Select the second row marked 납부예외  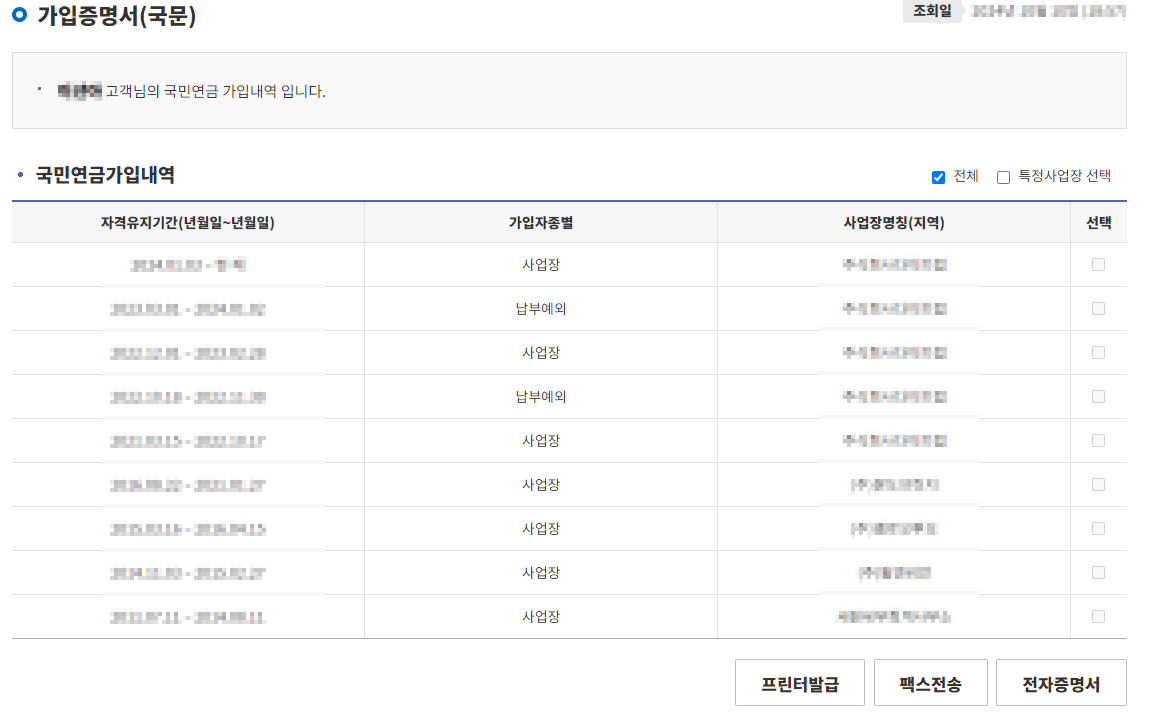1100,308
